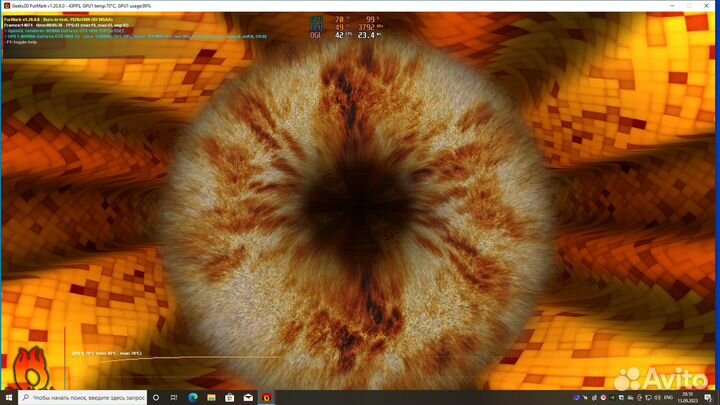The height and width of the screenshot is (405, 720).
Task: Click the pink round tray icon
Action: (603, 398)
